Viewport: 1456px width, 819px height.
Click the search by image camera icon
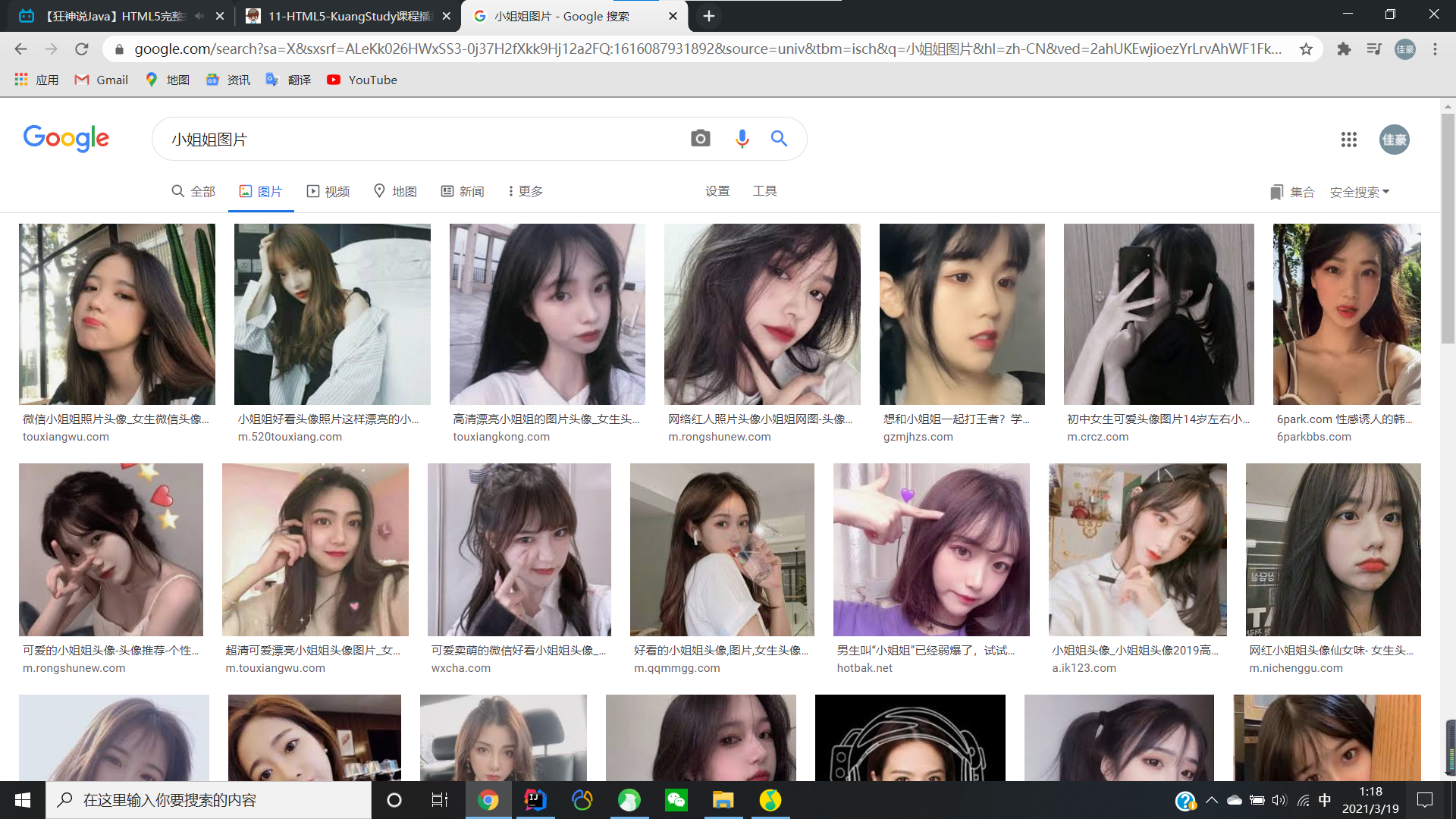[x=701, y=139]
